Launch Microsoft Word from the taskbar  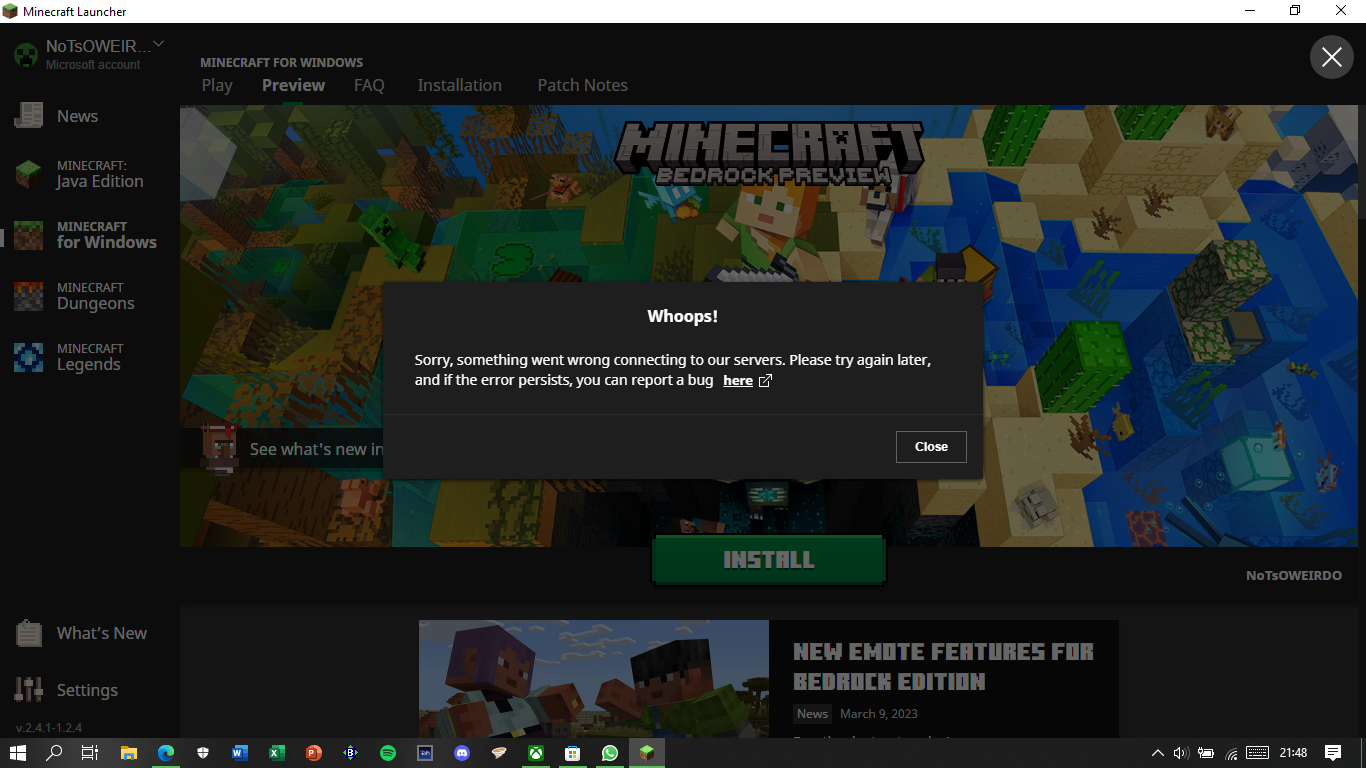[239, 753]
